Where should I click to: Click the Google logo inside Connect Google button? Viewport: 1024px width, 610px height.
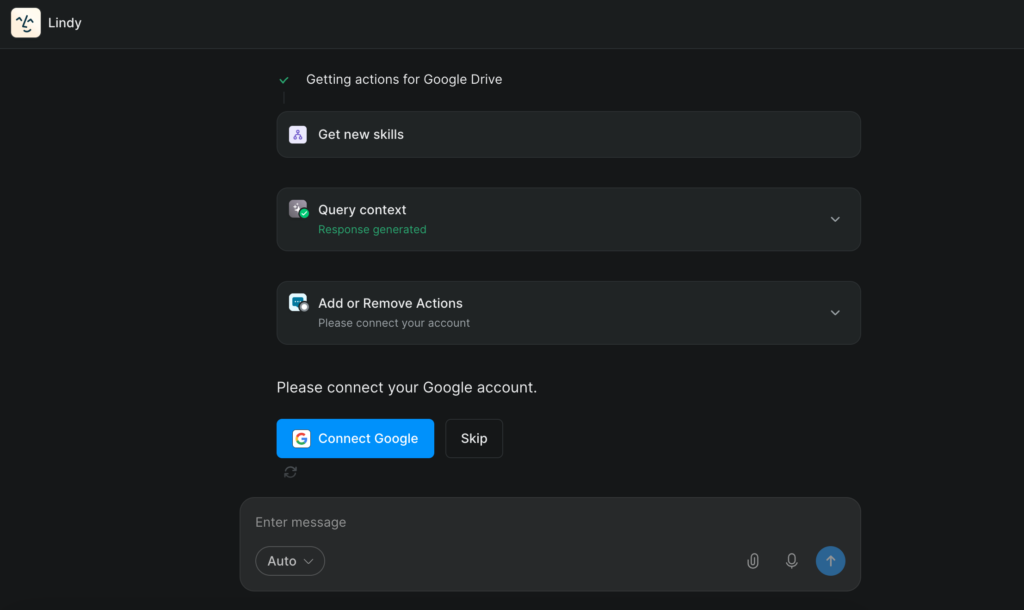tap(303, 438)
